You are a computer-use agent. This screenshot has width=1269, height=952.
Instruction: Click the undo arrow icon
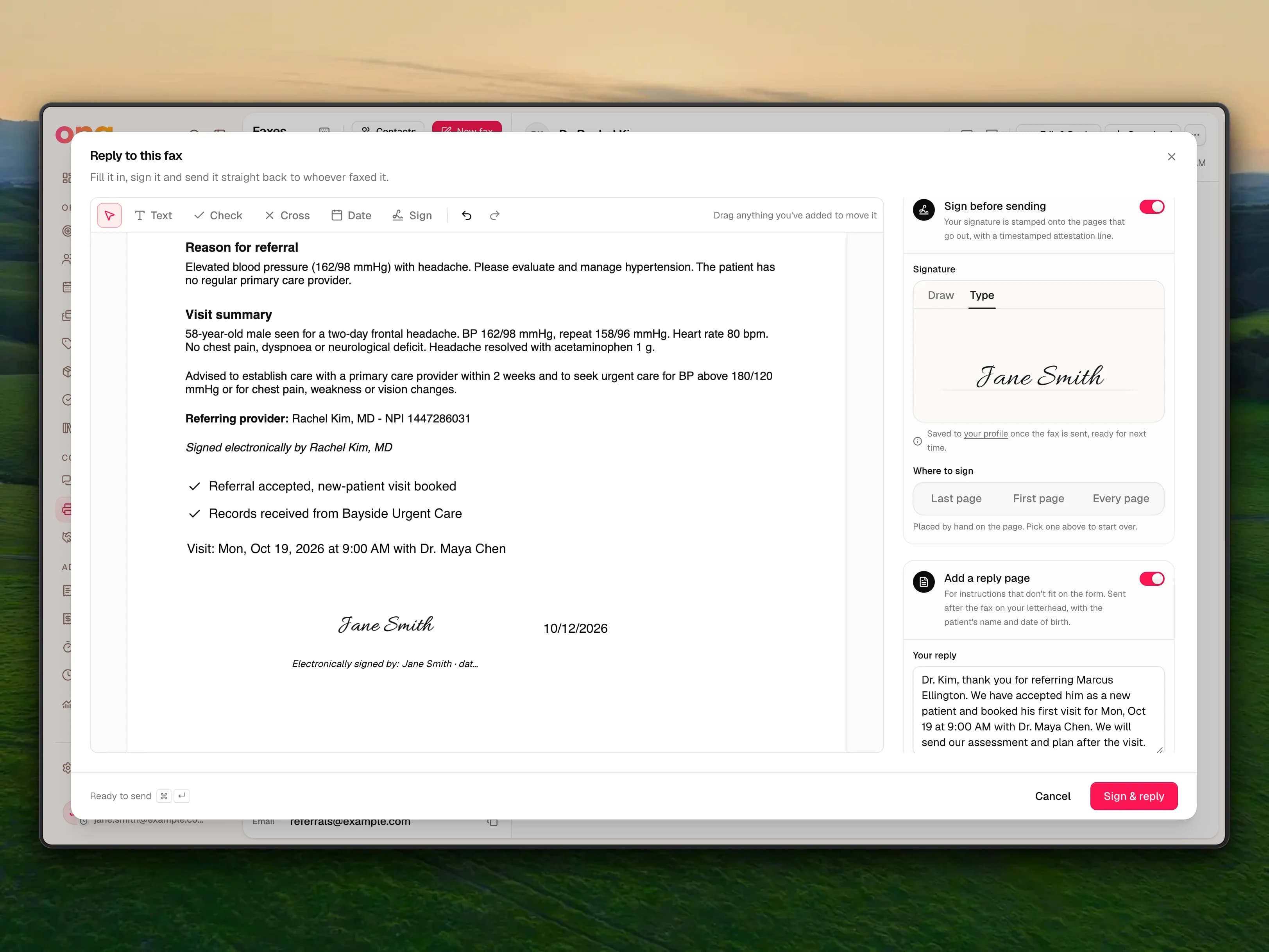coord(466,216)
